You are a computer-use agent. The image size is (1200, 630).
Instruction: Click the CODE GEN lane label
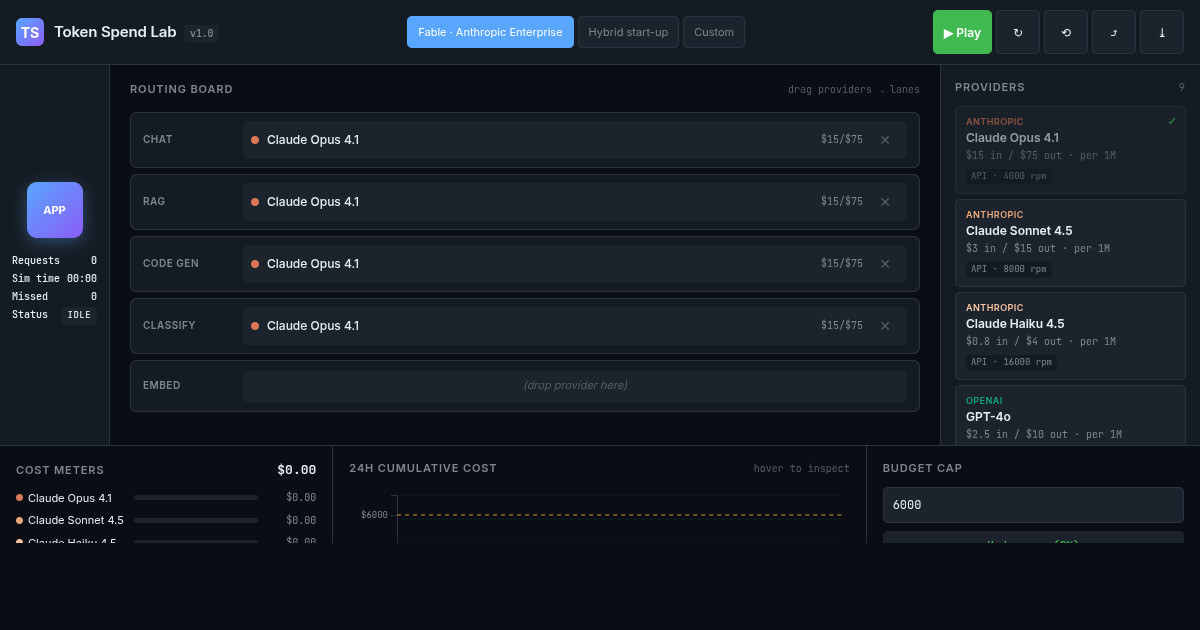point(171,264)
